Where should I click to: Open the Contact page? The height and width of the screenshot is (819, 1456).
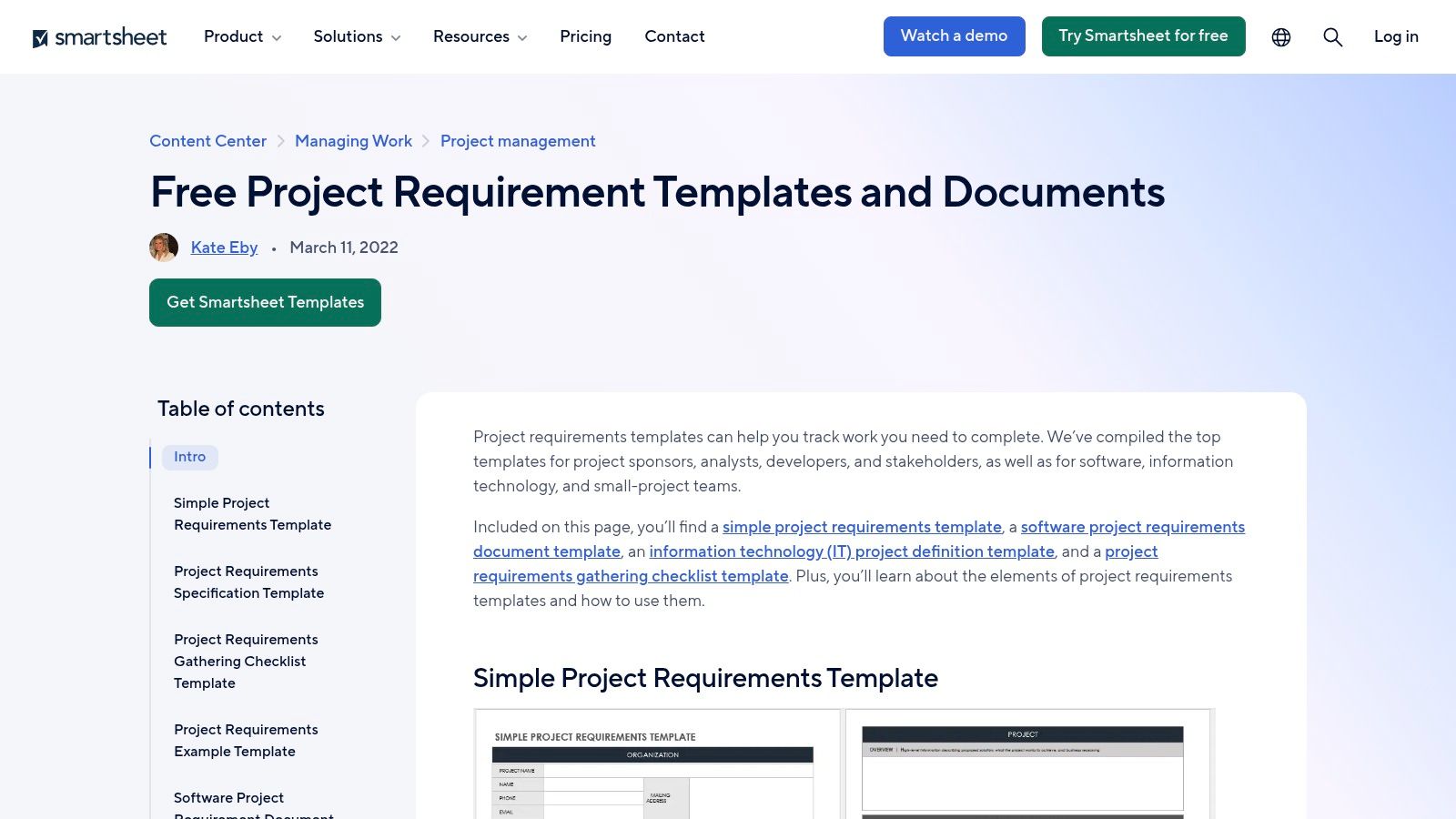674,36
